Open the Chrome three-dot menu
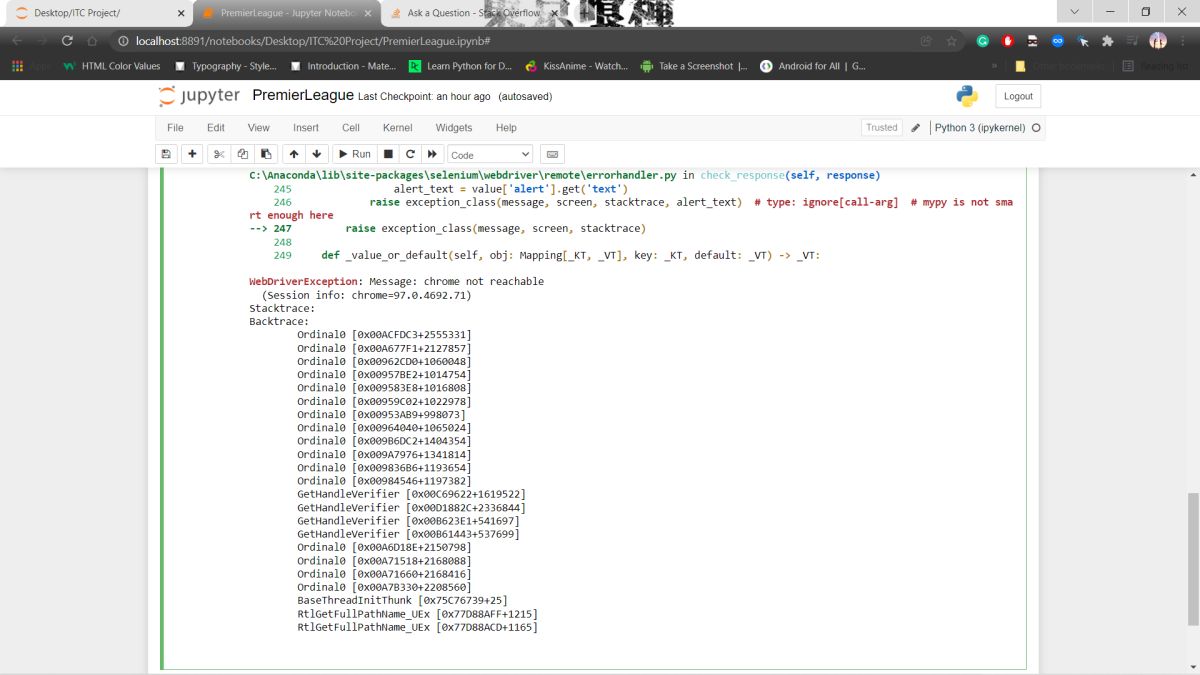This screenshot has height=675, width=1200. pyautogui.click(x=1183, y=41)
